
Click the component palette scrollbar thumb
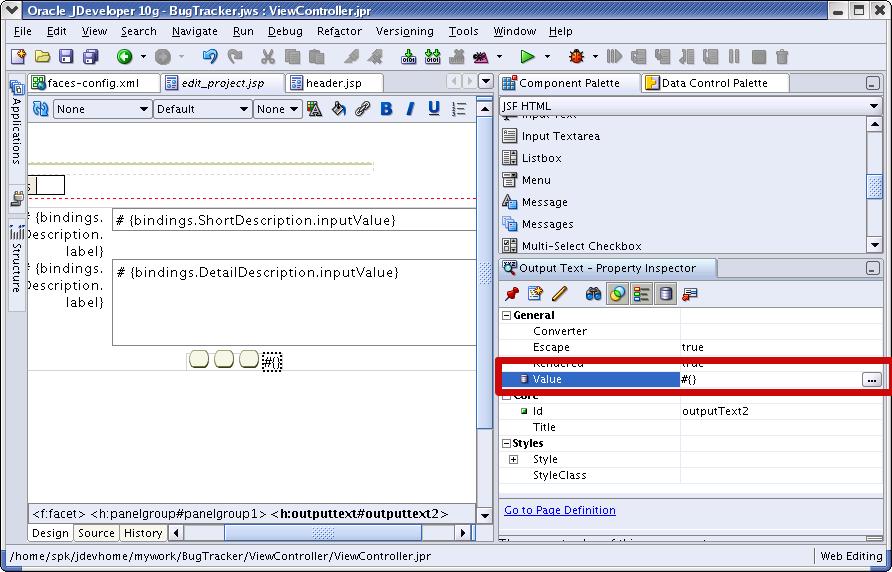click(x=874, y=187)
